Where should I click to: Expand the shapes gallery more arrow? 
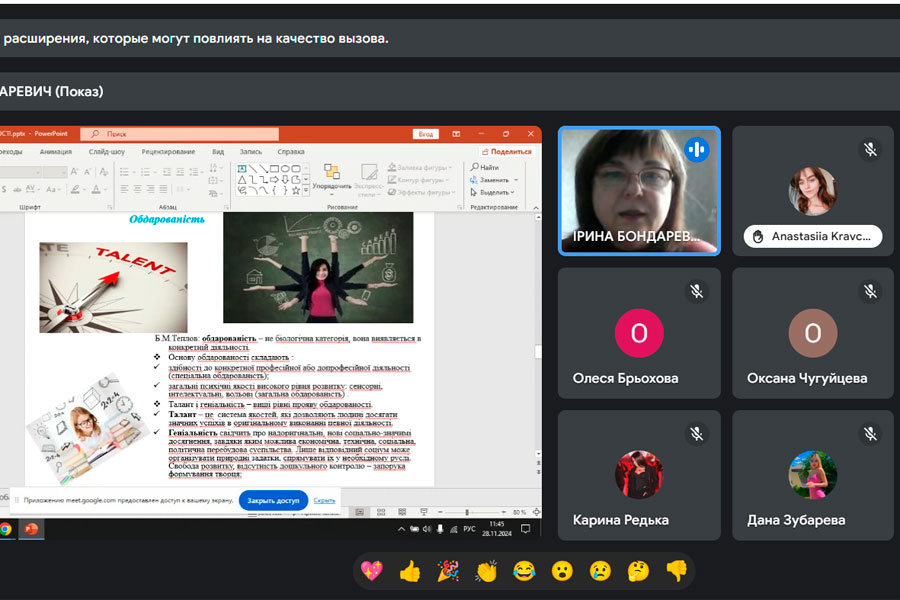[306, 191]
